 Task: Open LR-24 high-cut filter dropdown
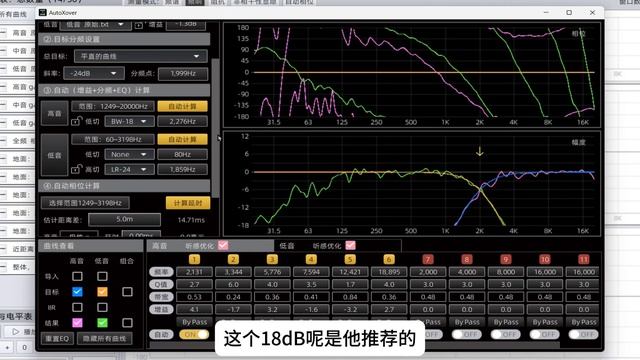click(x=129, y=169)
